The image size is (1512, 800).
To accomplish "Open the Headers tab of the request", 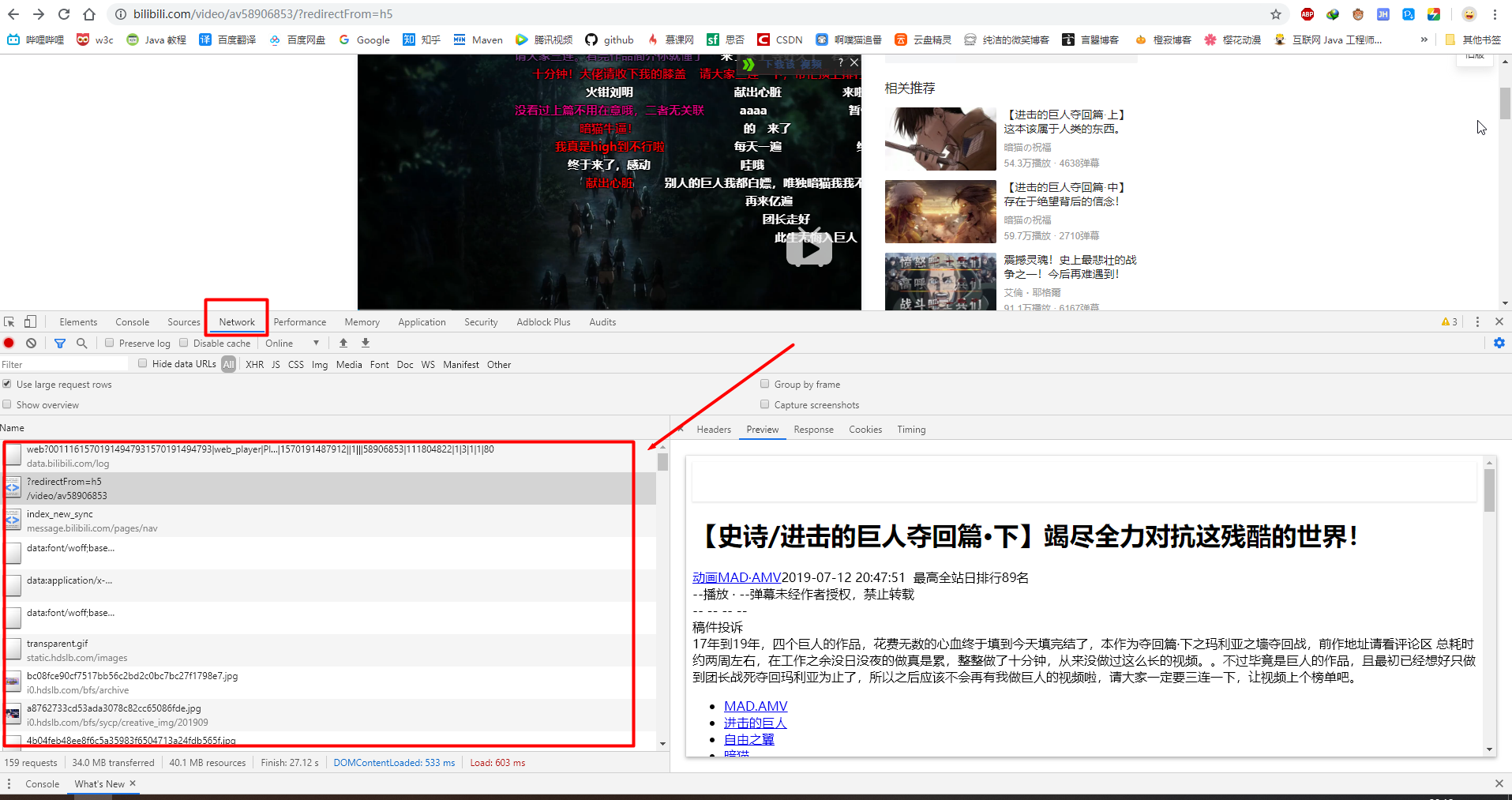I will [x=714, y=430].
